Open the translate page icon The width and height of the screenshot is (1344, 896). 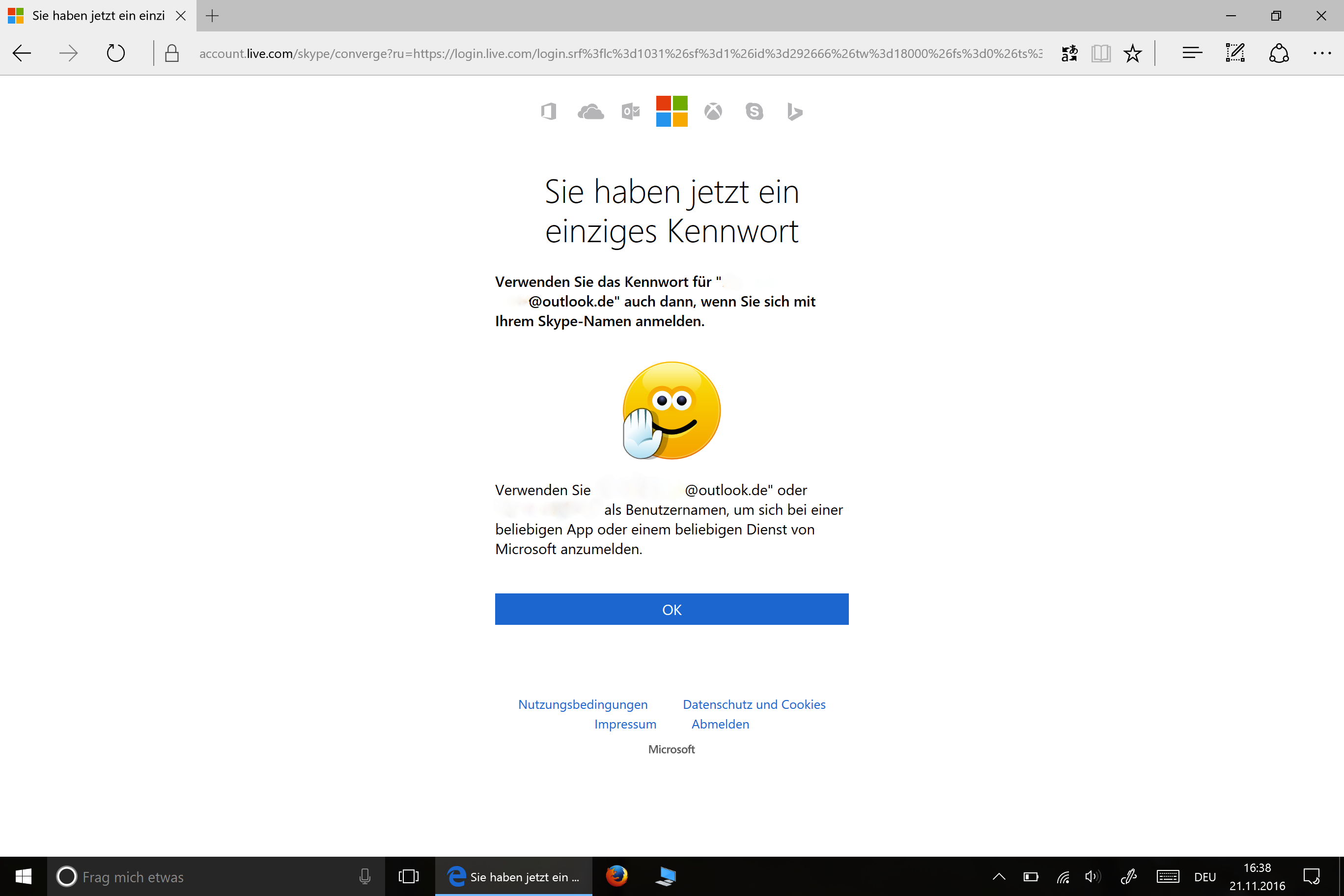[x=1070, y=53]
